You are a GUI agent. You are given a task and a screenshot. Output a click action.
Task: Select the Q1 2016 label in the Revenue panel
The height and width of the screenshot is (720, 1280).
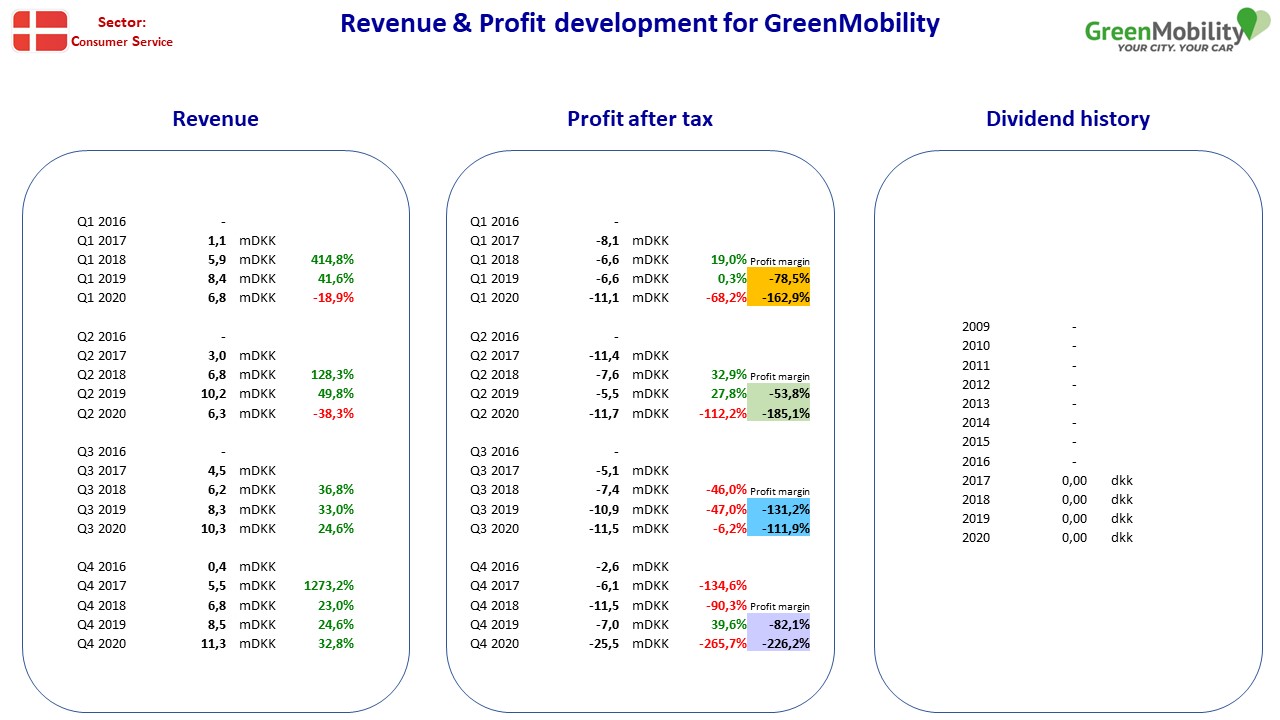102,222
